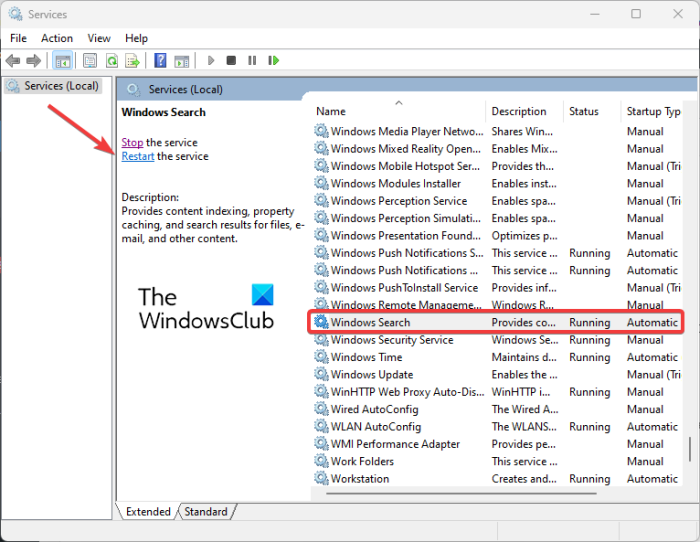This screenshot has height=542, width=700.
Task: Click the Restart the service link
Action: point(138,156)
